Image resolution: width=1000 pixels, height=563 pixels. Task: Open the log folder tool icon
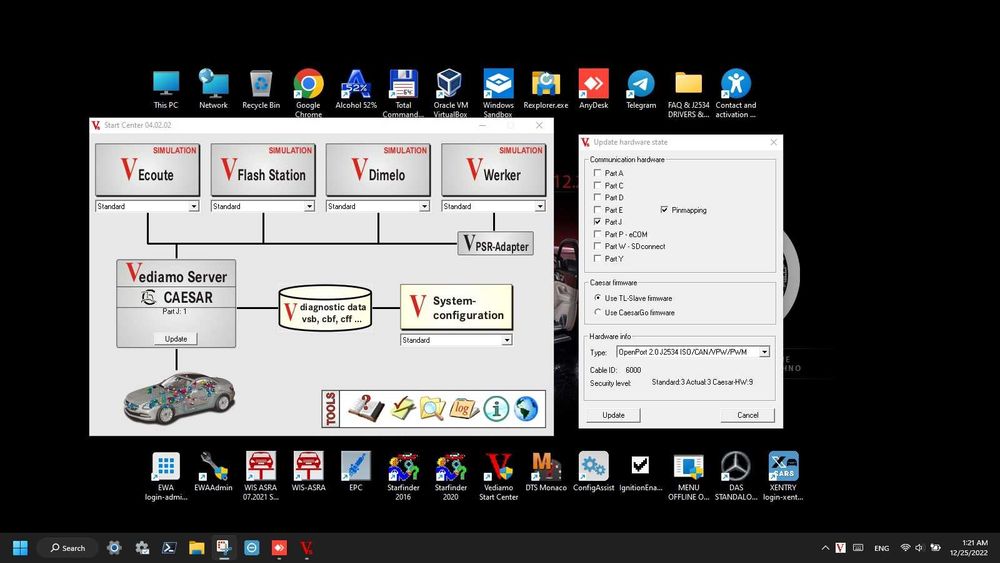(464, 408)
